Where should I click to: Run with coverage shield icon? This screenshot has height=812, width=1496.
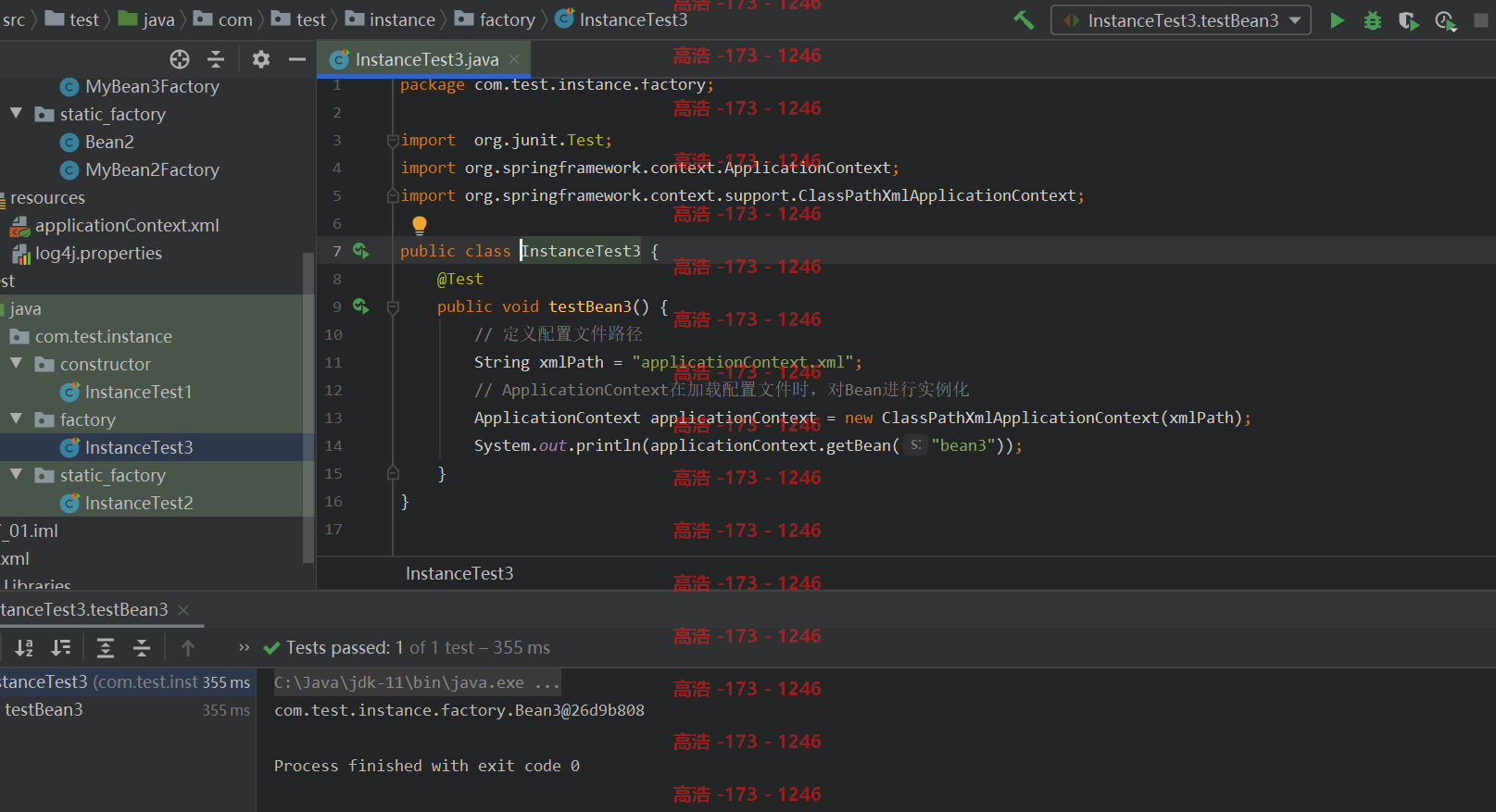(1408, 20)
